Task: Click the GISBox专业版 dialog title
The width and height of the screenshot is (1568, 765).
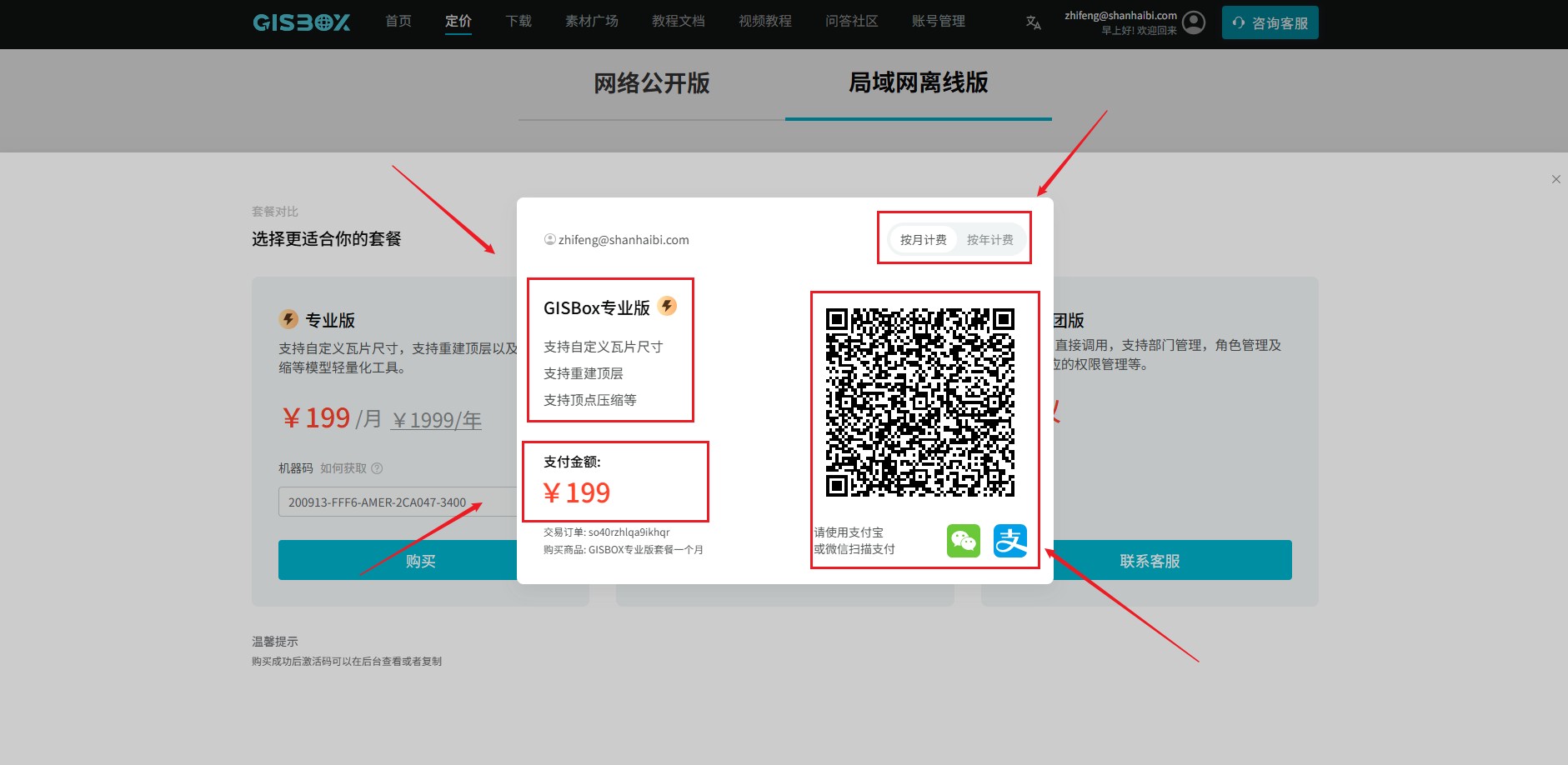Action: pos(597,307)
